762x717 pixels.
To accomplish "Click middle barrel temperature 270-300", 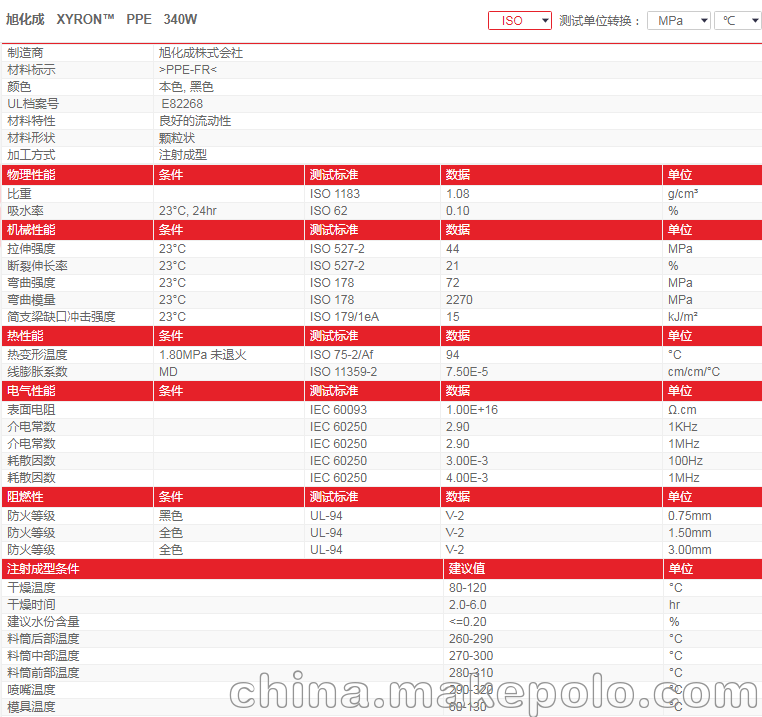I will 471,655.
